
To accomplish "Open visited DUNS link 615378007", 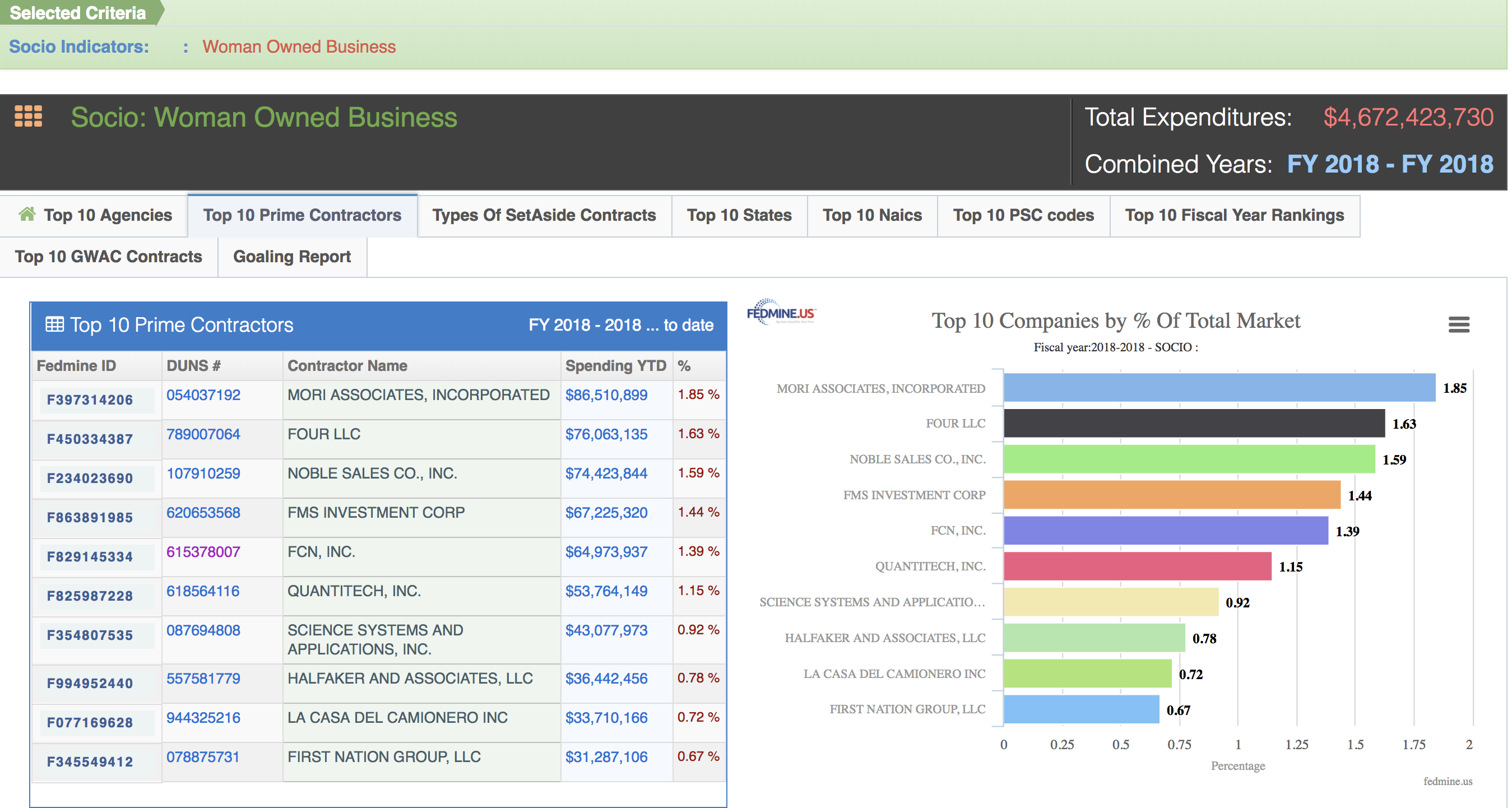I will 203,552.
